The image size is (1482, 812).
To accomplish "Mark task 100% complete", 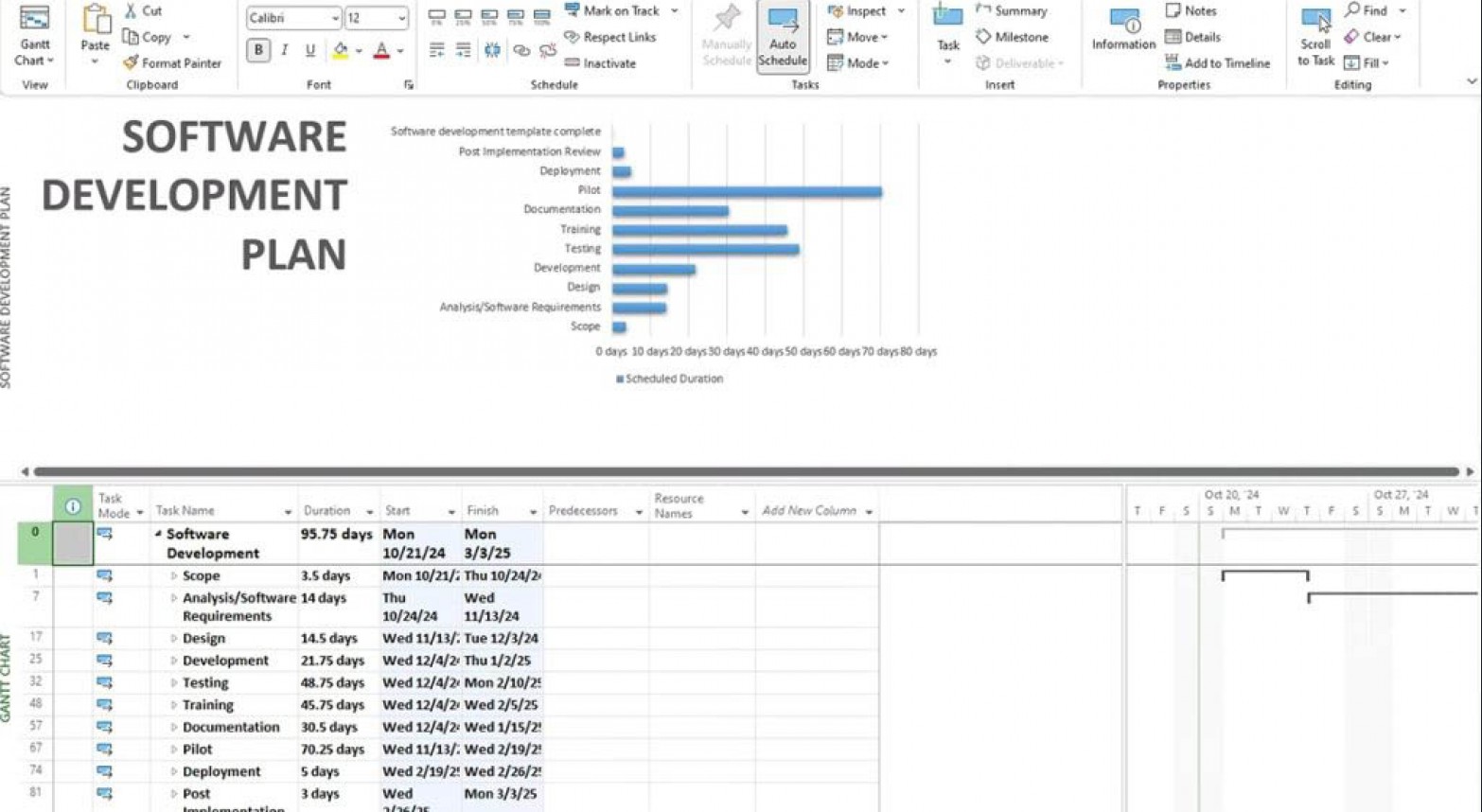I will [542, 16].
